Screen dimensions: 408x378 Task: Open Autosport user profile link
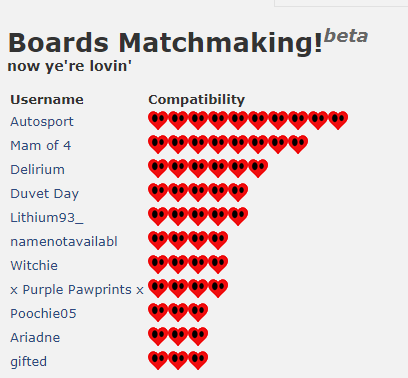click(42, 122)
